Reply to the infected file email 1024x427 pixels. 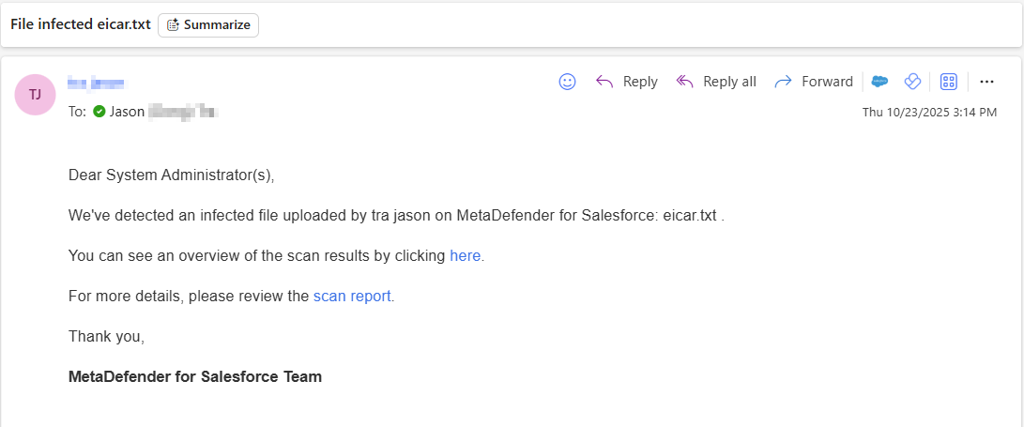627,82
